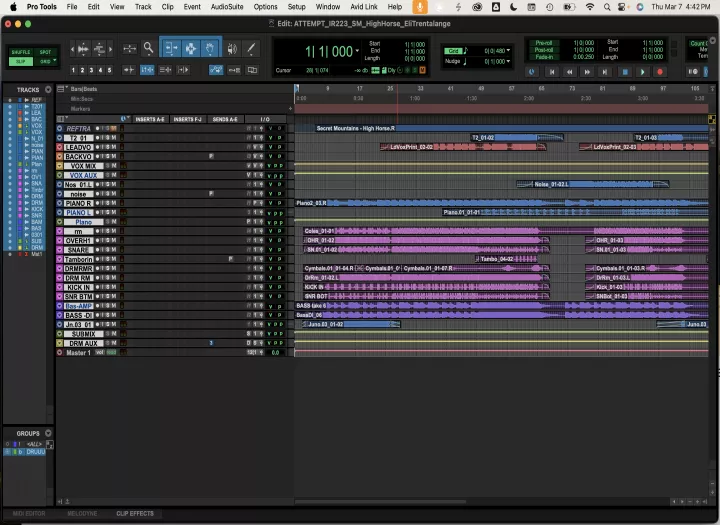Click the Go to End transport button

pyautogui.click(x=605, y=72)
